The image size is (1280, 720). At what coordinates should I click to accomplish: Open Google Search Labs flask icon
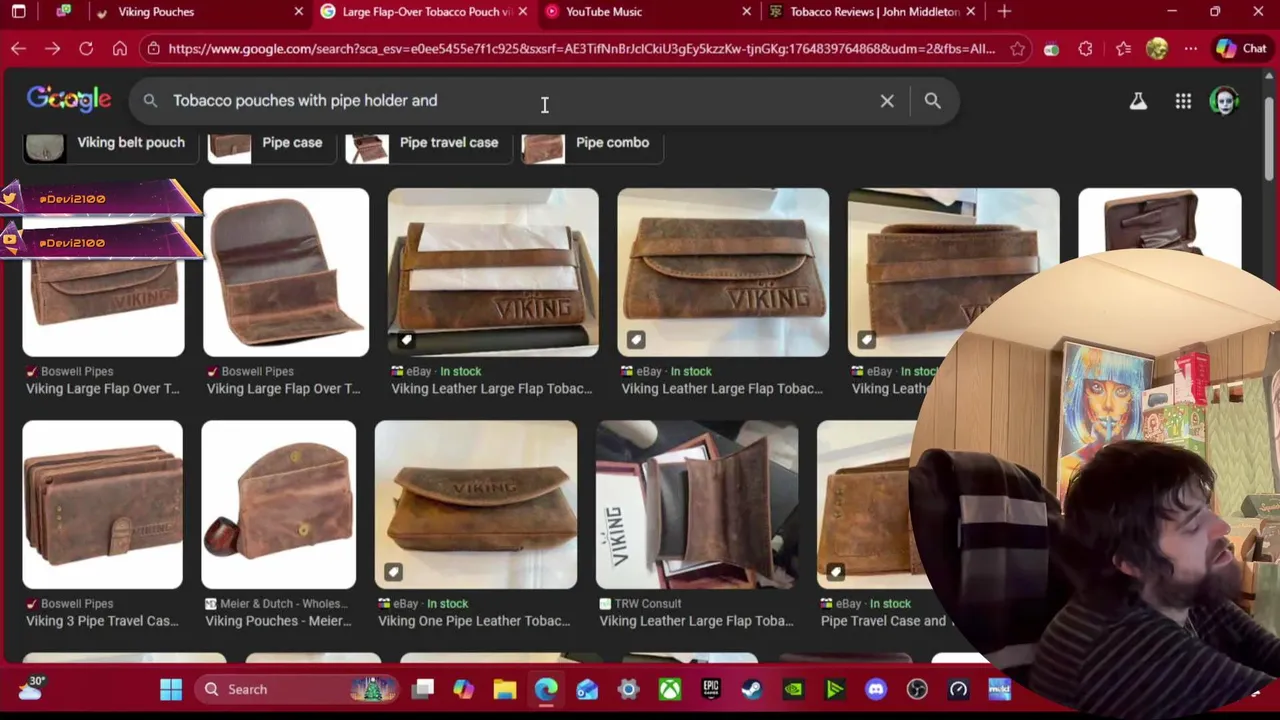tap(1138, 100)
